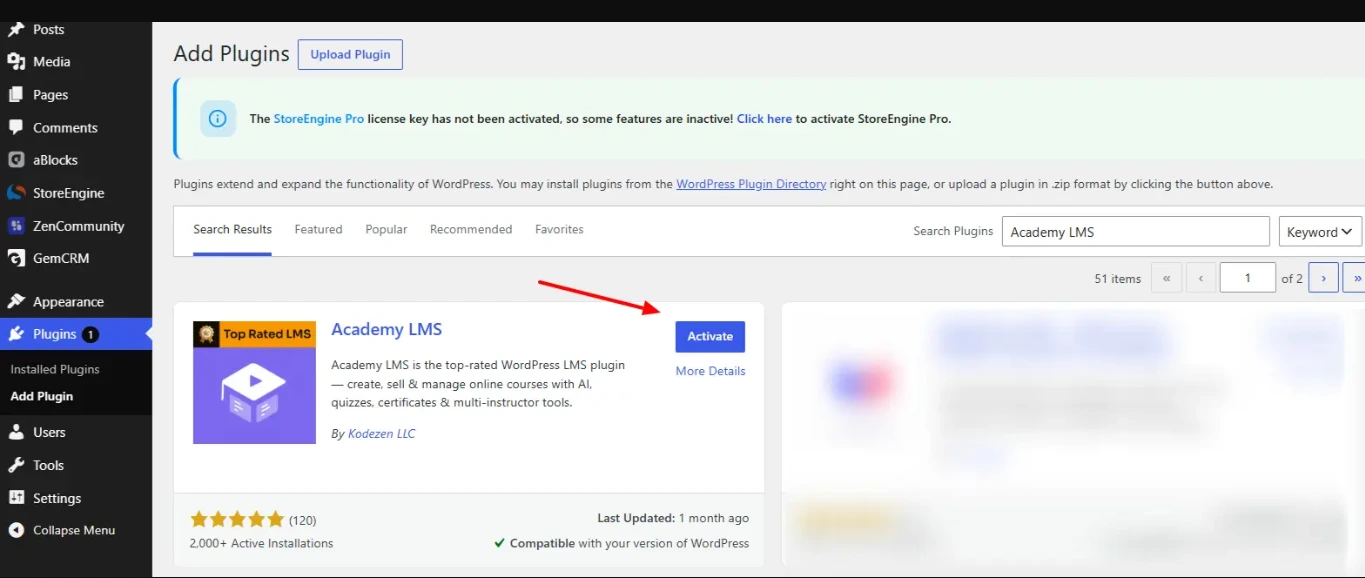Image resolution: width=1365 pixels, height=578 pixels.
Task: Click the Search Plugins input field
Action: pos(1136,232)
